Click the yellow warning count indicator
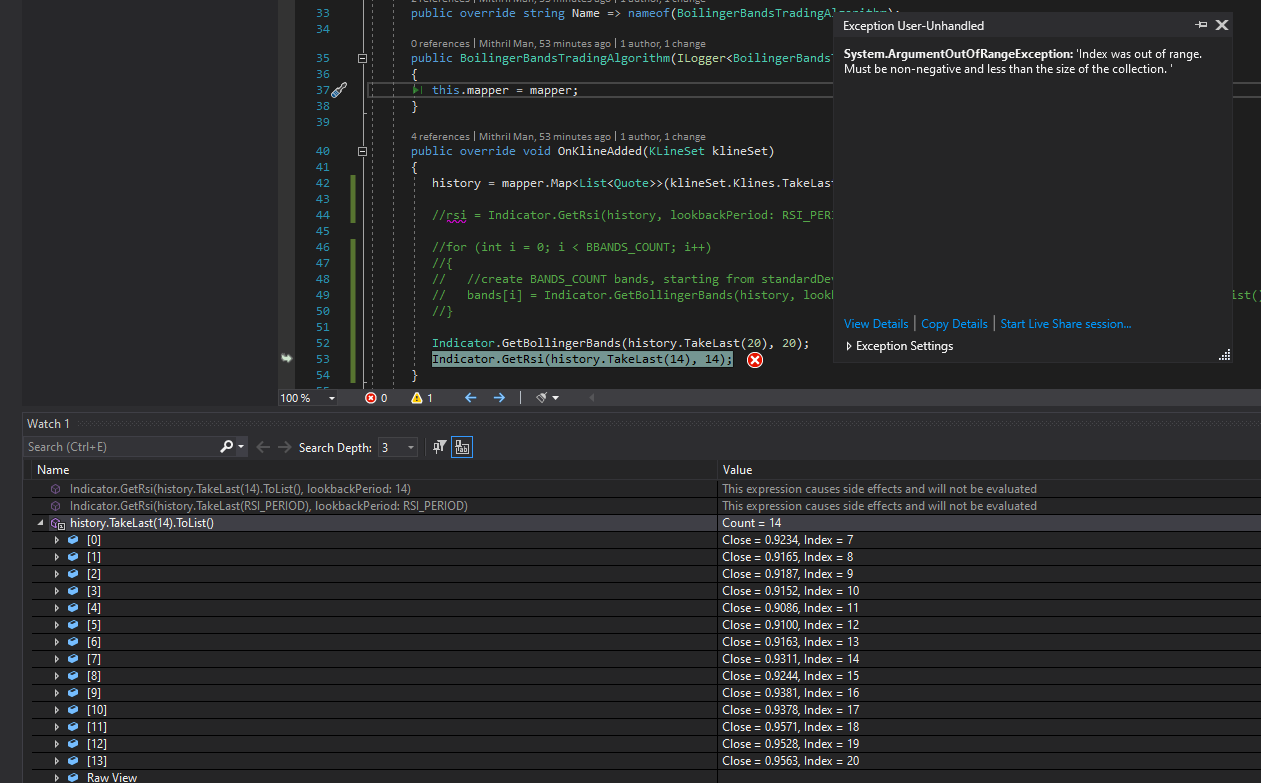1261x783 pixels. point(423,398)
